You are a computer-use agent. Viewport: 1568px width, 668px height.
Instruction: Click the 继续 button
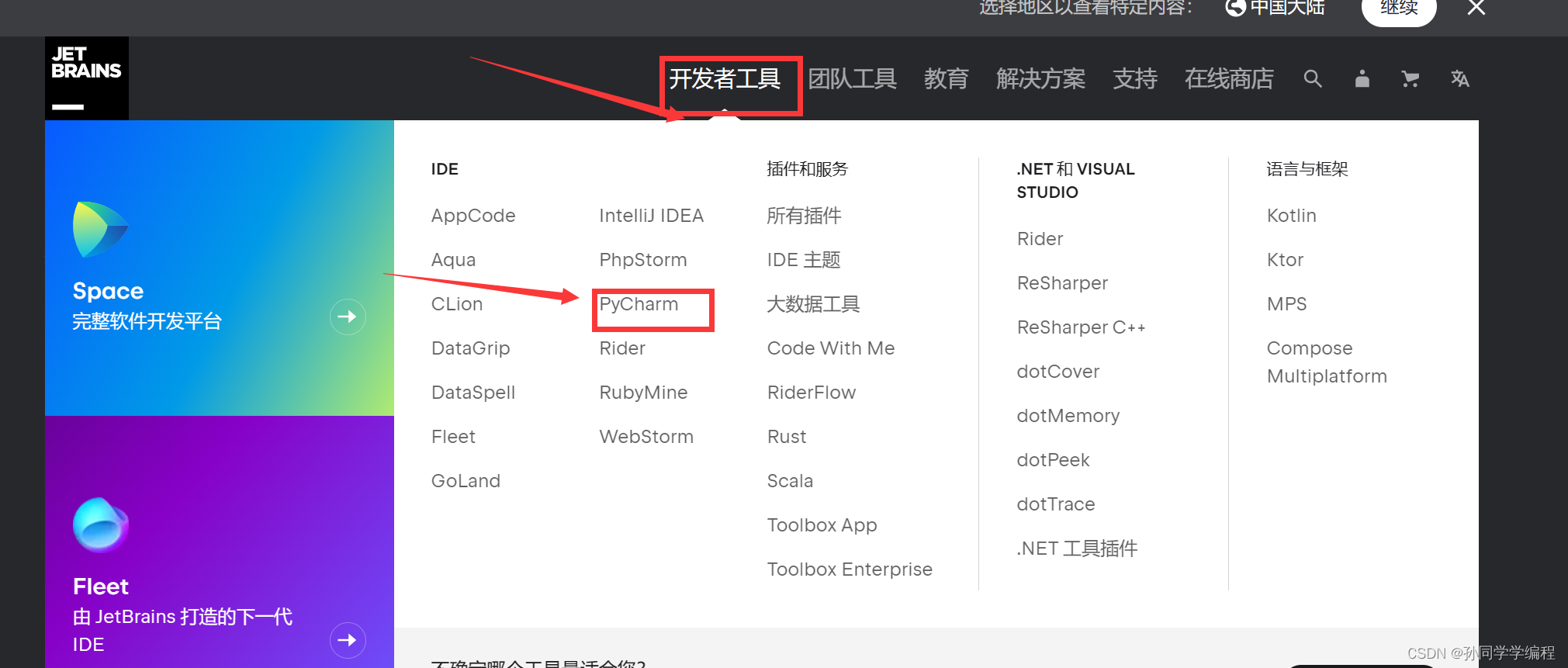1399,8
